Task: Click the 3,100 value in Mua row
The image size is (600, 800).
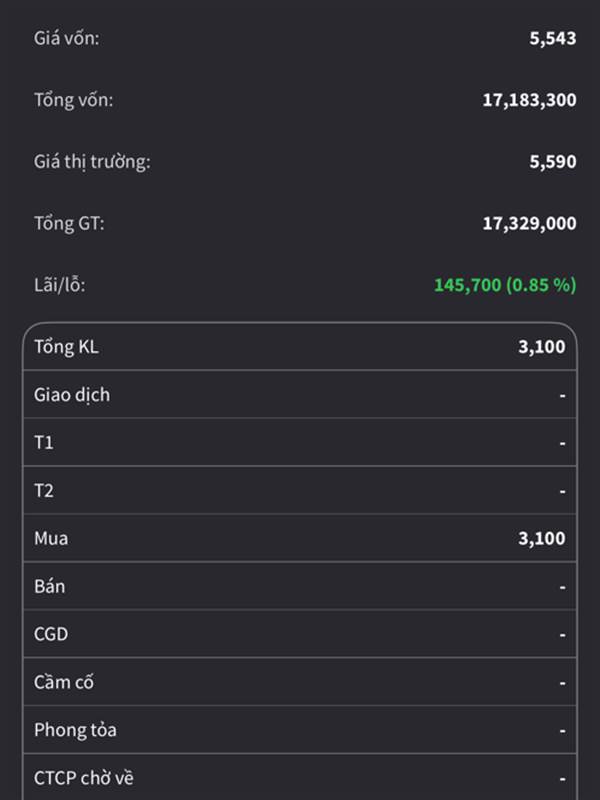Action: 541,539
